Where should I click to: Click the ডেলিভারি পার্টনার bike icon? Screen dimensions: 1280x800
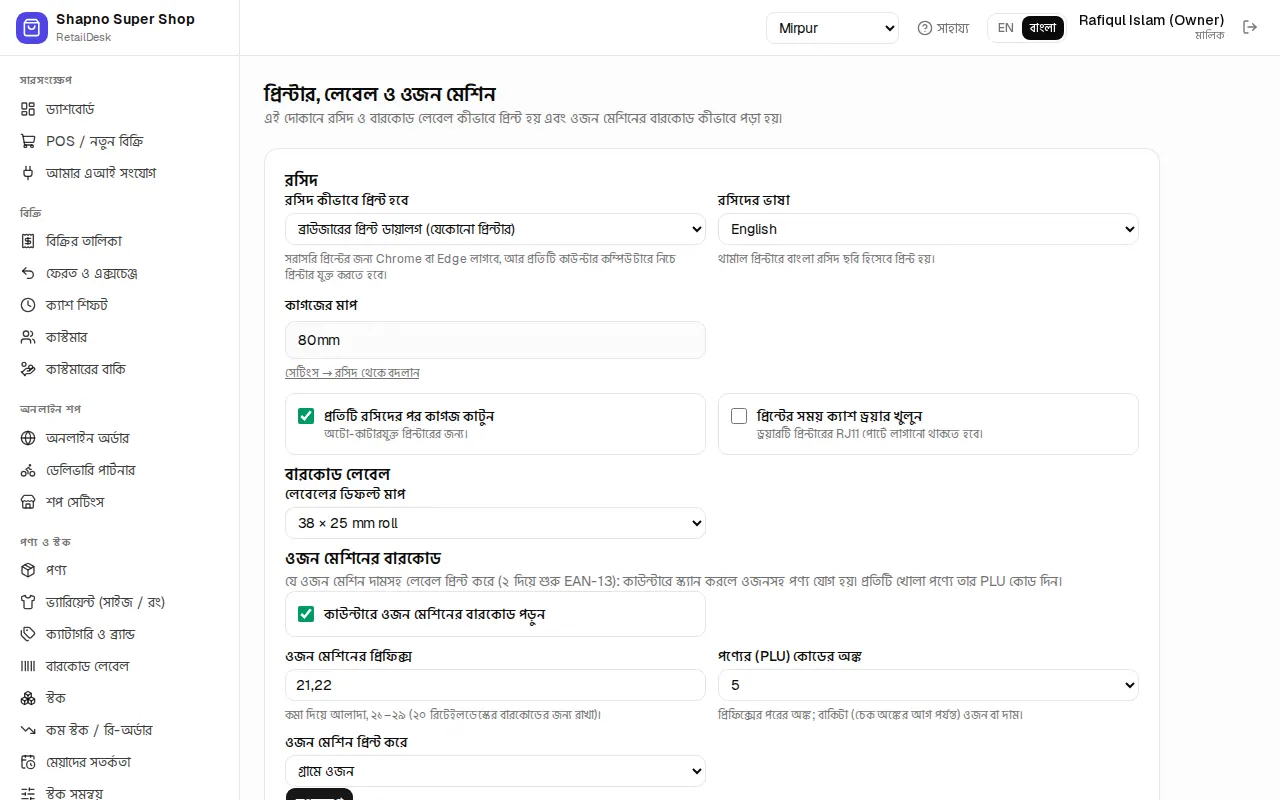tap(28, 470)
